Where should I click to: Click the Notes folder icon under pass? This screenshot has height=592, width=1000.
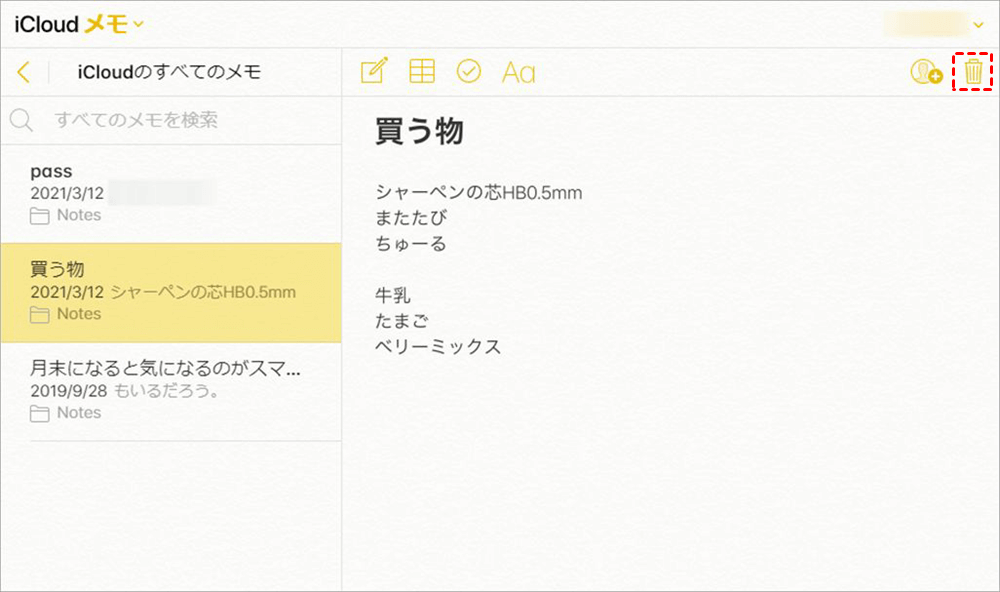coord(40,216)
